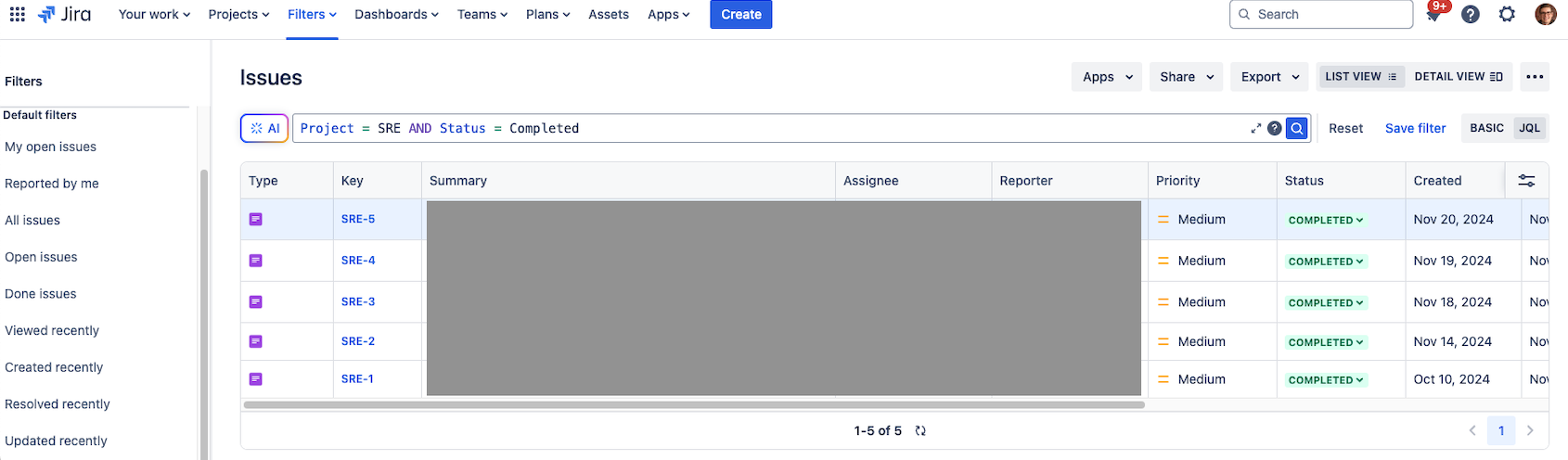Click the issue type icon for SRE-1

[x=256, y=379]
